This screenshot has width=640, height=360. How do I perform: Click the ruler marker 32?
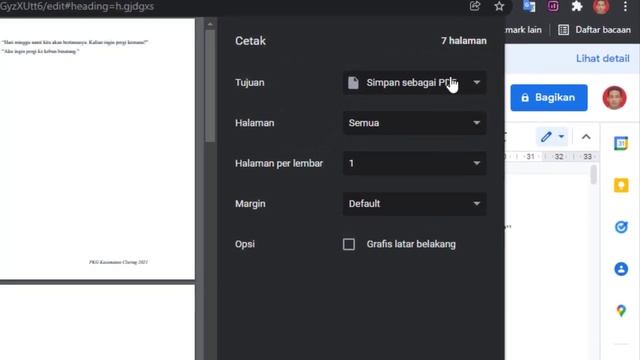559,156
